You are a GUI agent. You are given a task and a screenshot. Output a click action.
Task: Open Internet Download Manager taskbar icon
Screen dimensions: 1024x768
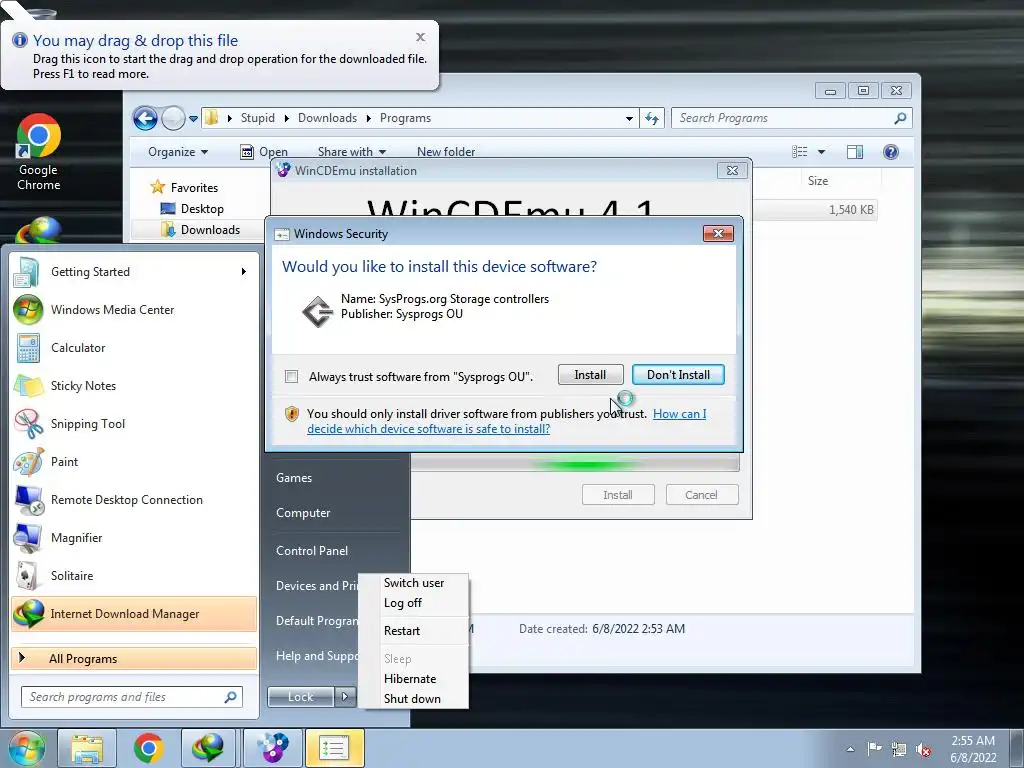[x=209, y=748]
